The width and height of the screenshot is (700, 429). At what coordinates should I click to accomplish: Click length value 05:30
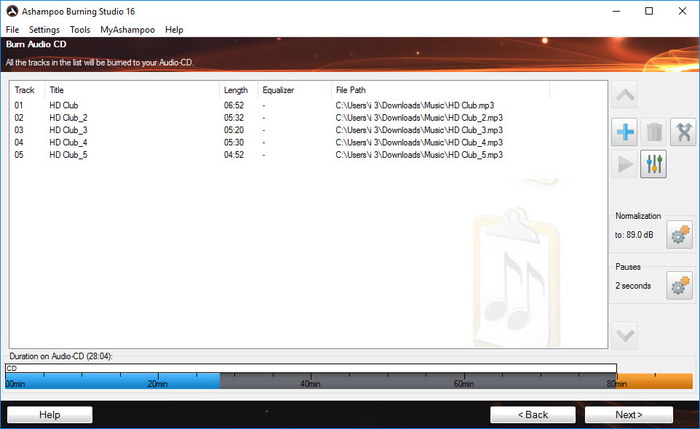tap(234, 142)
